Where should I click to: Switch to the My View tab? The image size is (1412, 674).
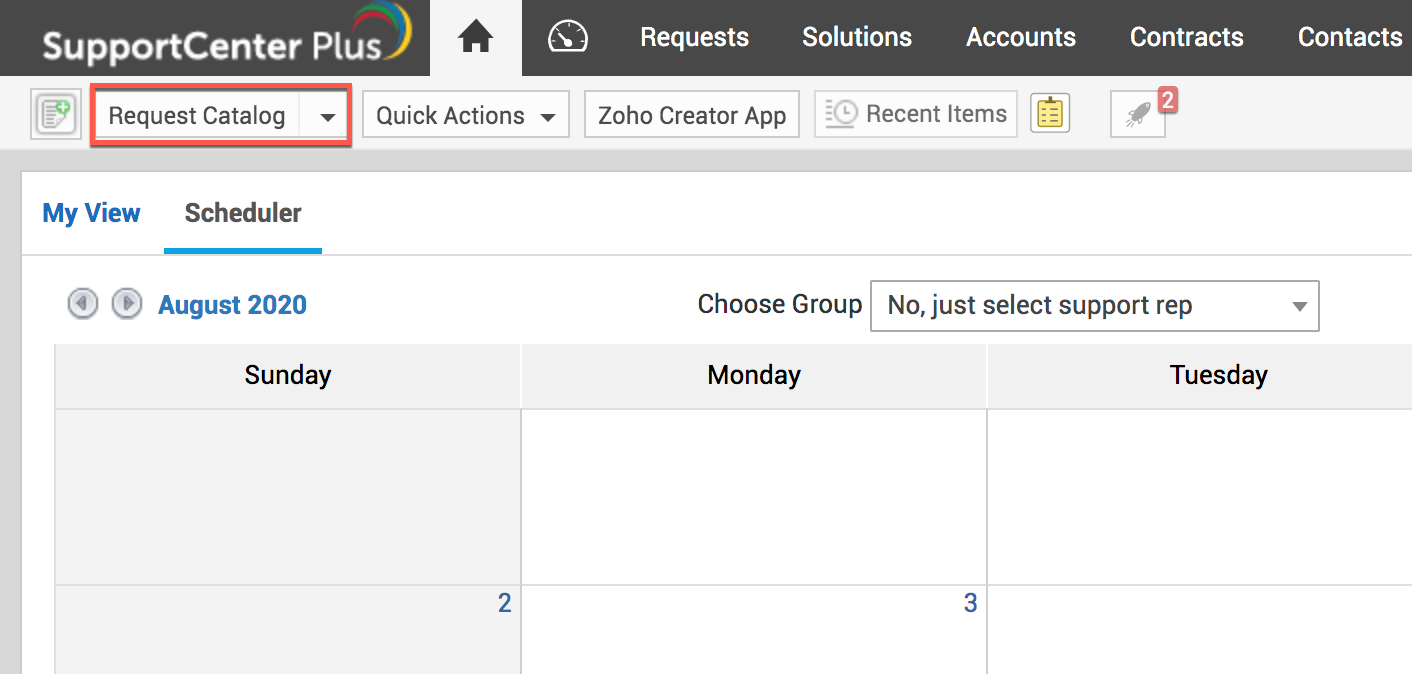[x=91, y=213]
